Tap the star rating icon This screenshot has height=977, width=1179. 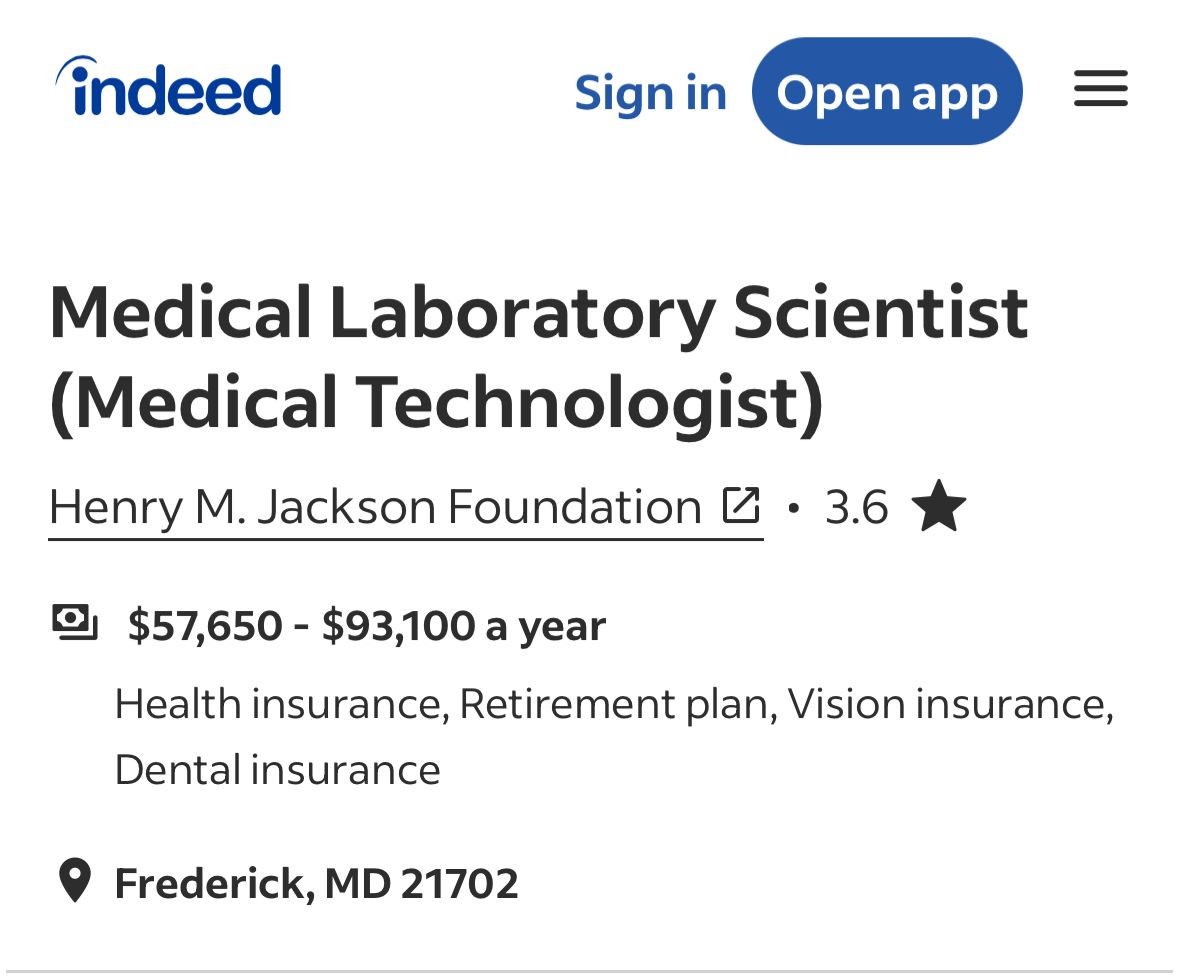pos(939,506)
